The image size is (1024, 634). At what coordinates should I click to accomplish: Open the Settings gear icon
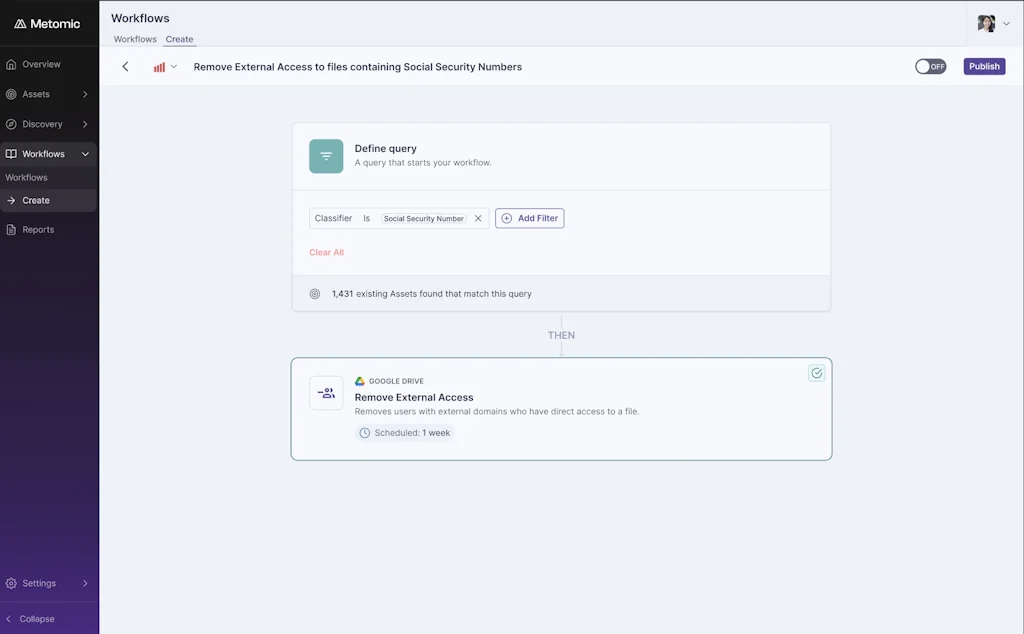point(13,583)
